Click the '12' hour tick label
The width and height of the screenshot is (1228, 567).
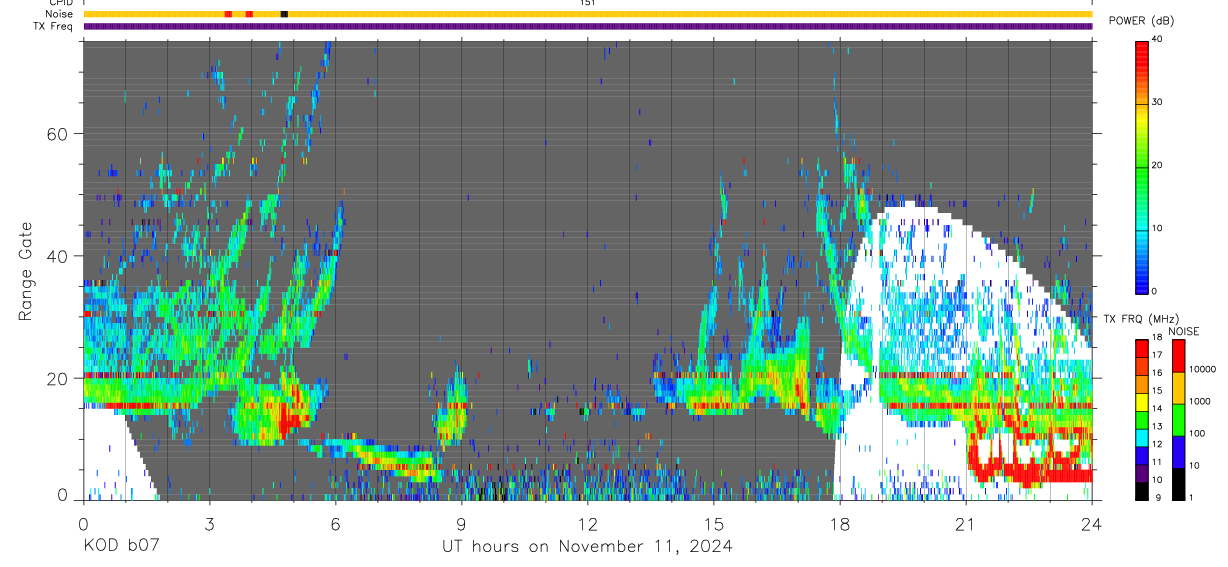[x=587, y=523]
